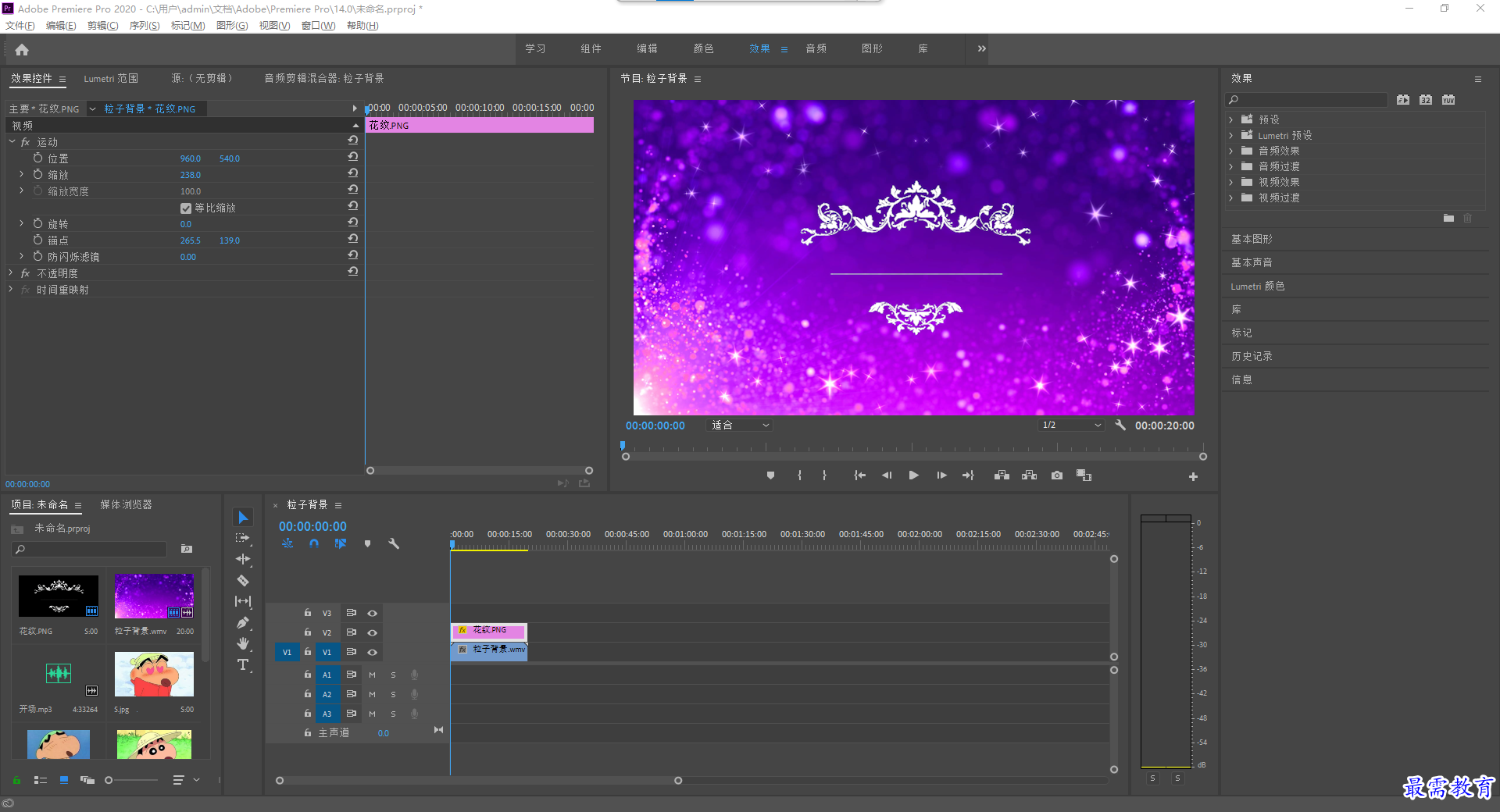Toggle Linked Selection in timeline
The image size is (1500, 812).
341,543
